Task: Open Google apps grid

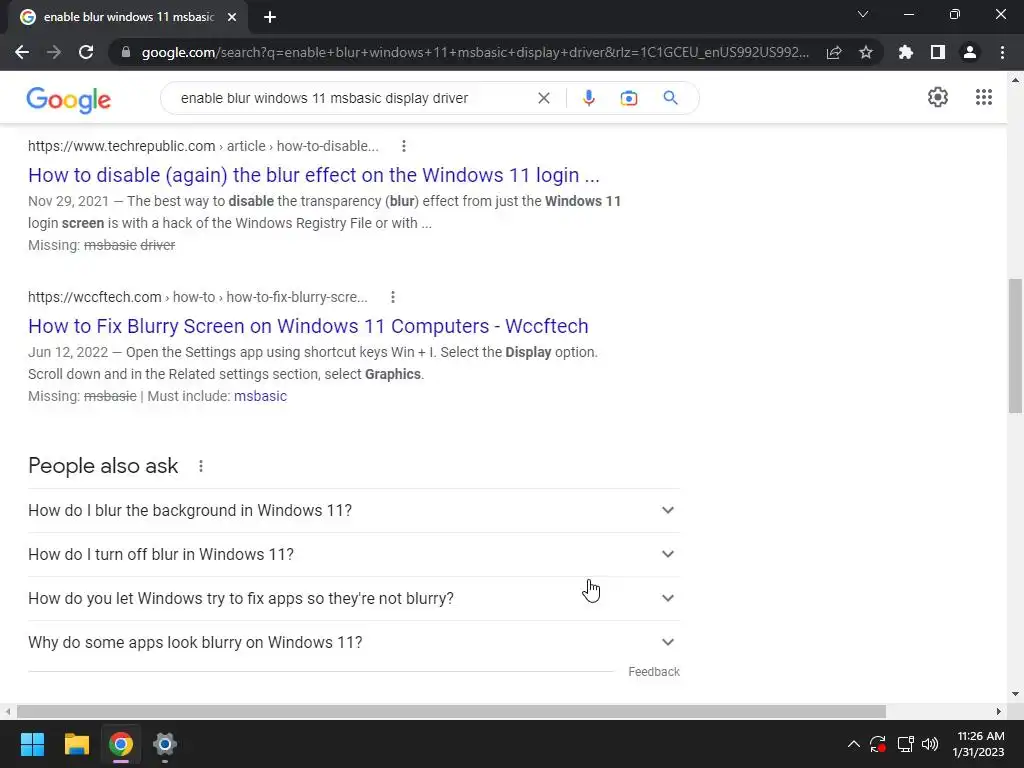Action: (x=984, y=97)
